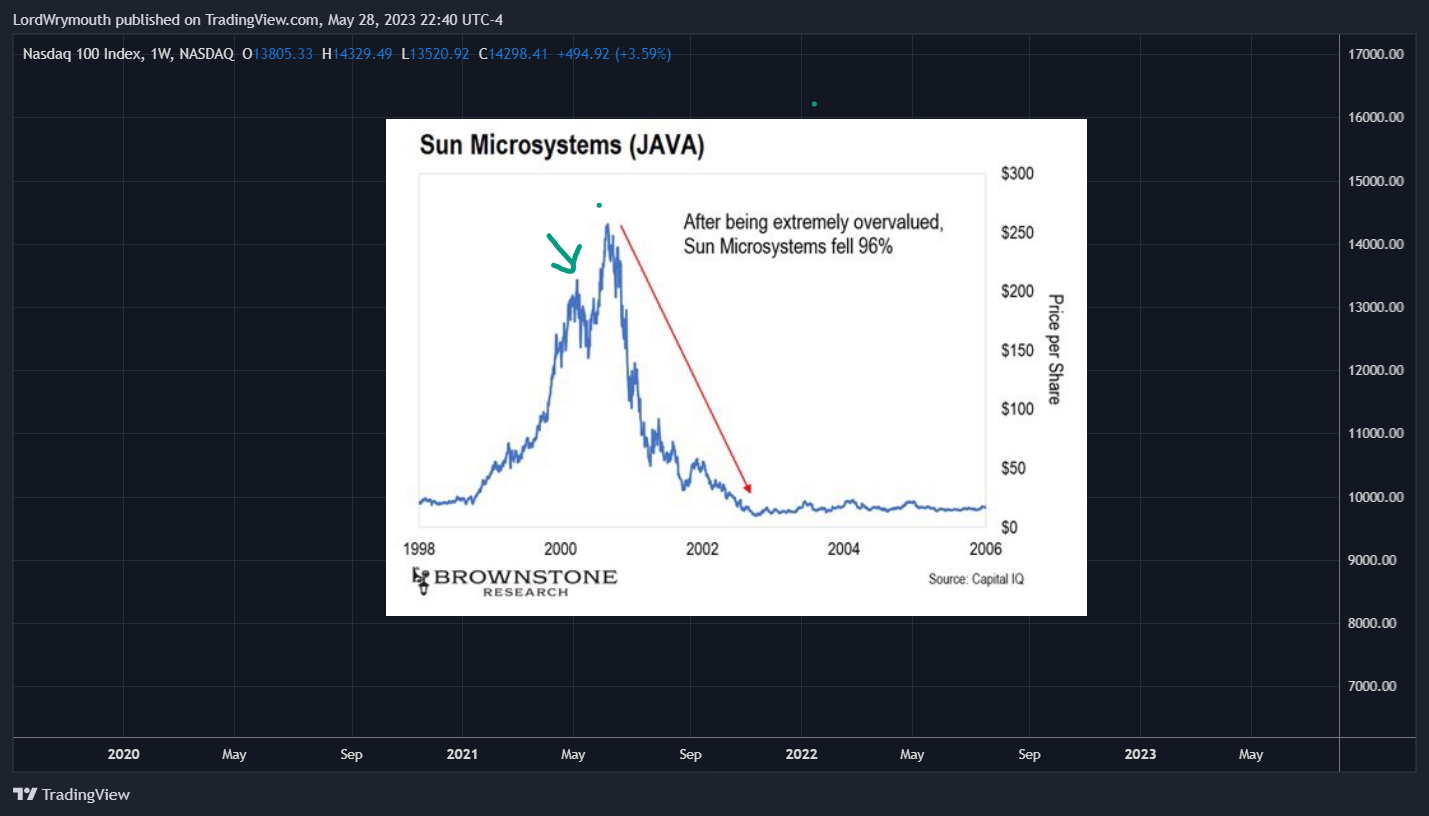The image size is (1429, 816).
Task: Click the high value H14329.49
Action: point(358,53)
